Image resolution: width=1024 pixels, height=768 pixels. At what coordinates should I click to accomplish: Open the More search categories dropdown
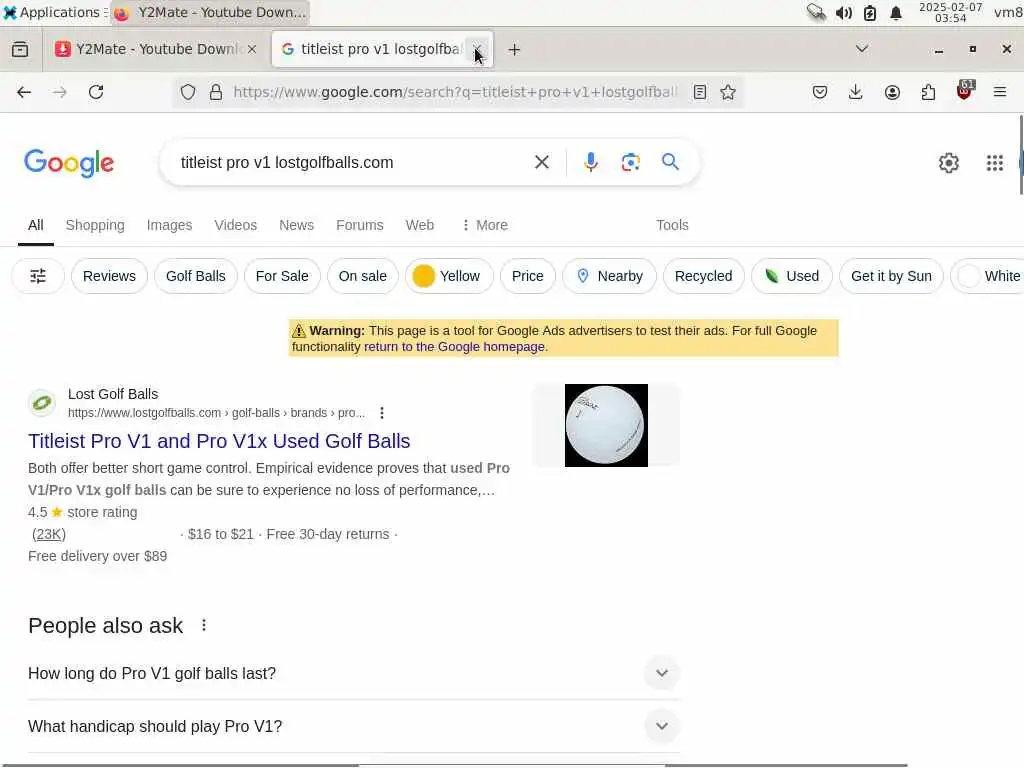coord(485,225)
